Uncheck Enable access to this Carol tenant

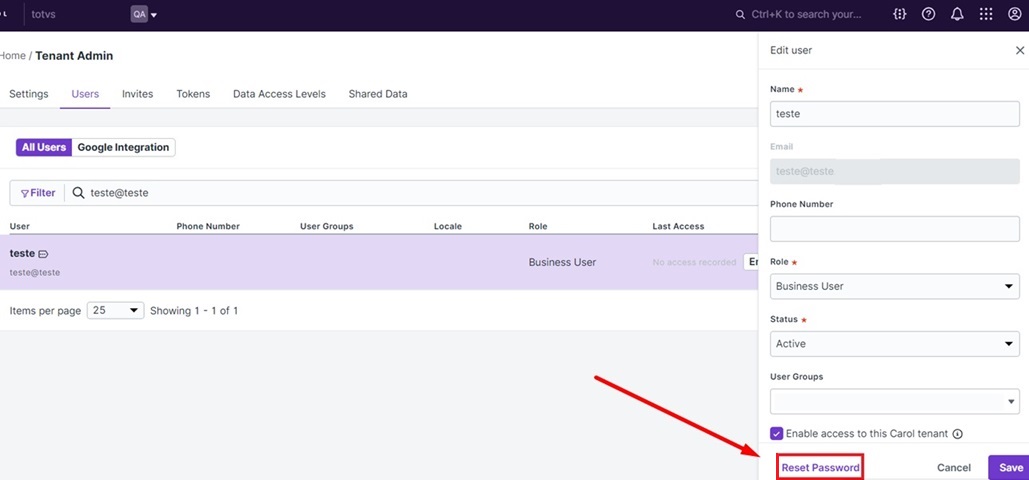[x=776, y=433]
